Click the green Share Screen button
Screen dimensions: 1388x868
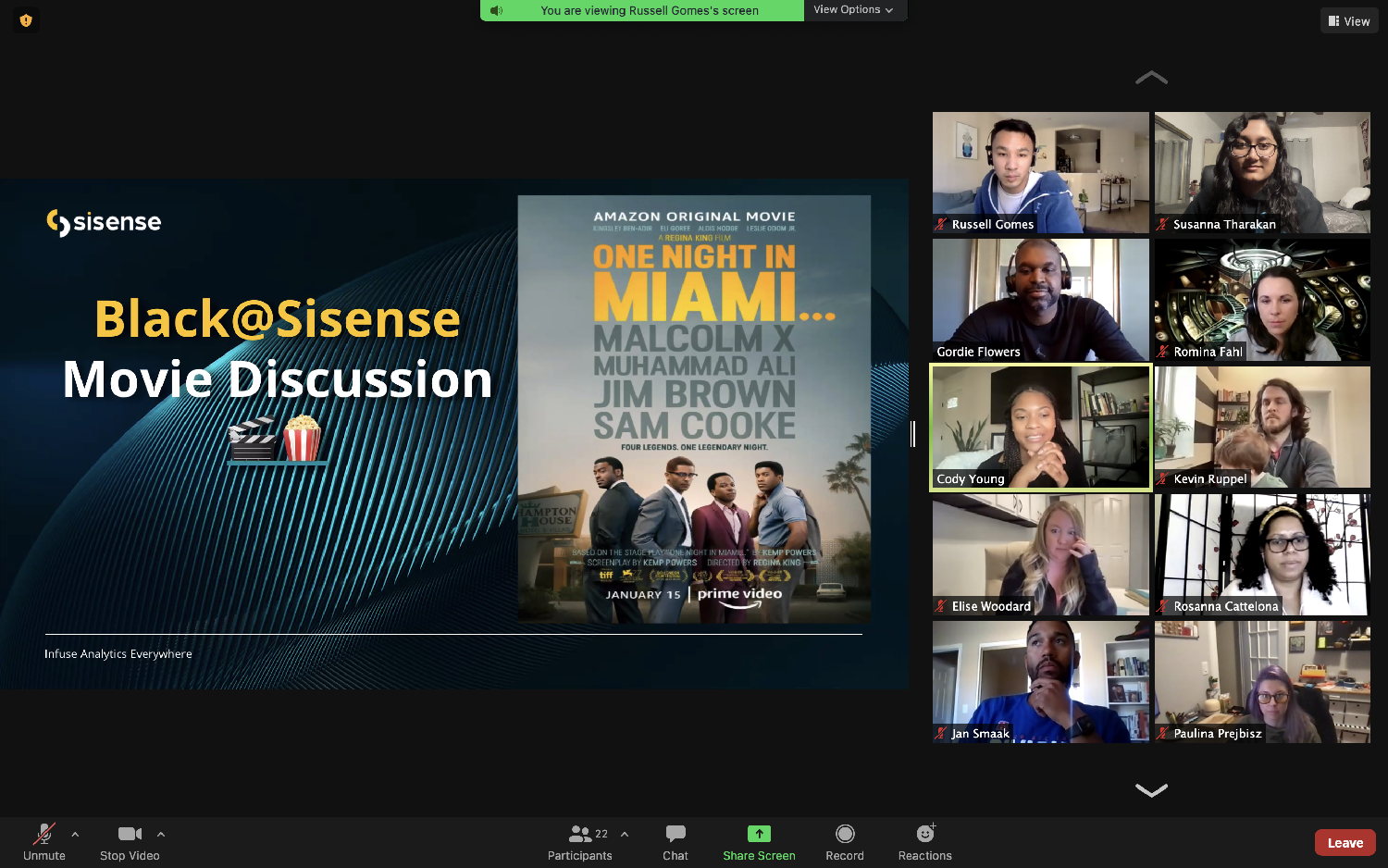(x=759, y=842)
